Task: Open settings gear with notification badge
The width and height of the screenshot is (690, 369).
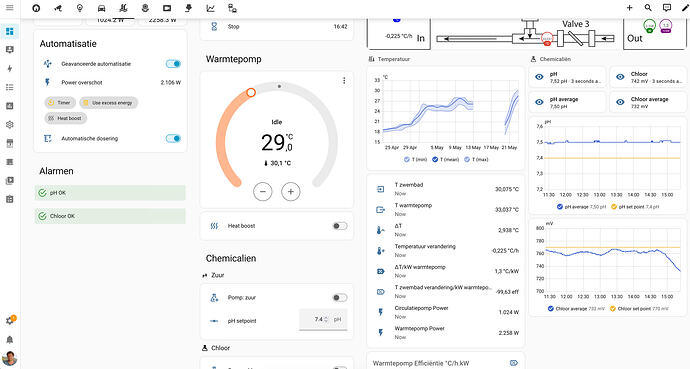Action: coord(10,320)
